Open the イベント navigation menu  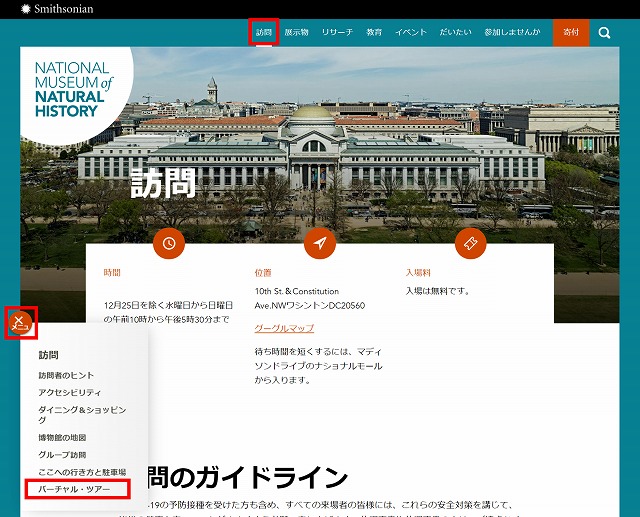coord(411,32)
